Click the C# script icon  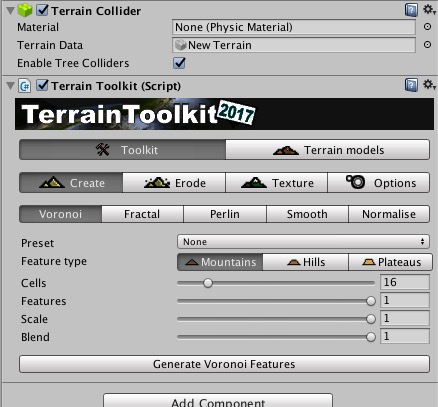pyautogui.click(x=25, y=86)
